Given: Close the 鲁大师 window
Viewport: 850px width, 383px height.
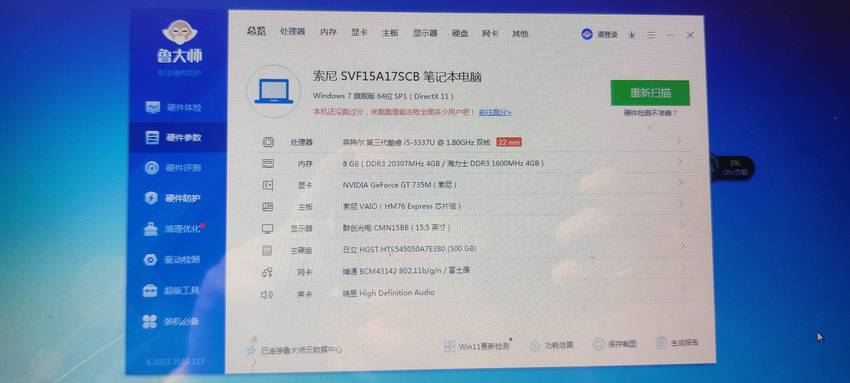Looking at the screenshot, I should (690, 35).
